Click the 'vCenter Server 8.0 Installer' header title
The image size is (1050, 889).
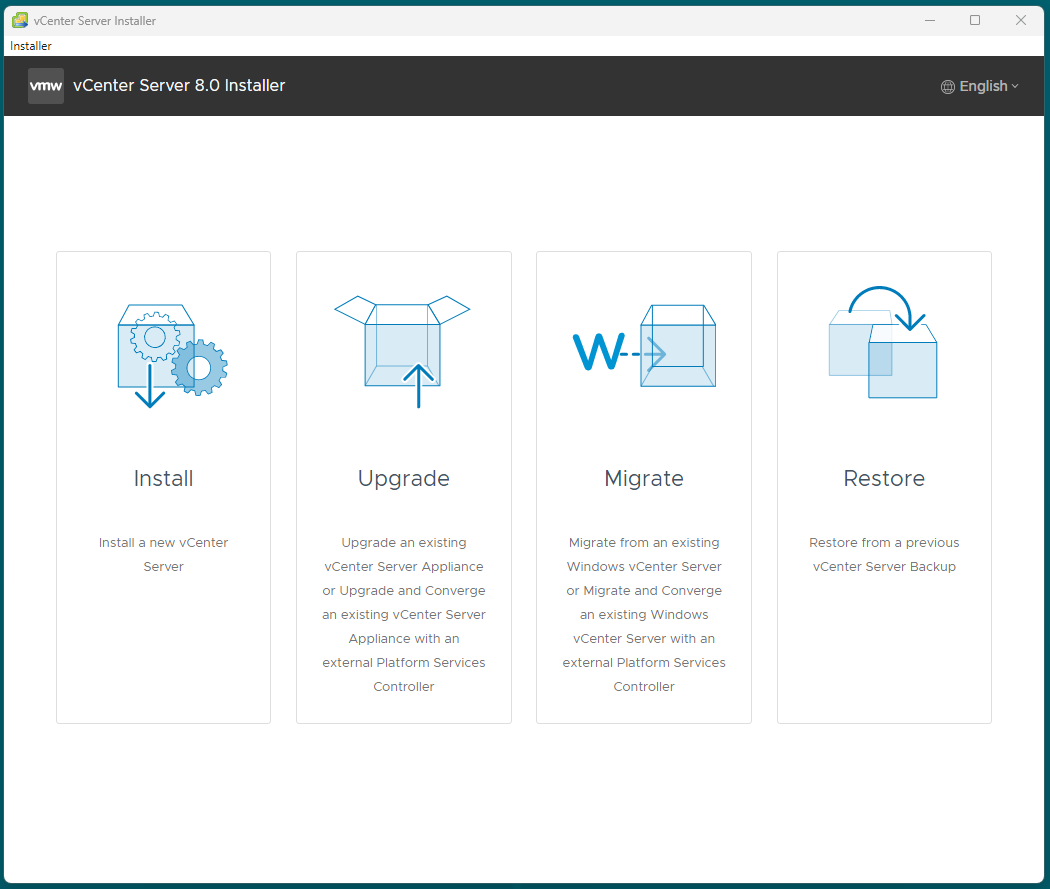click(x=179, y=86)
